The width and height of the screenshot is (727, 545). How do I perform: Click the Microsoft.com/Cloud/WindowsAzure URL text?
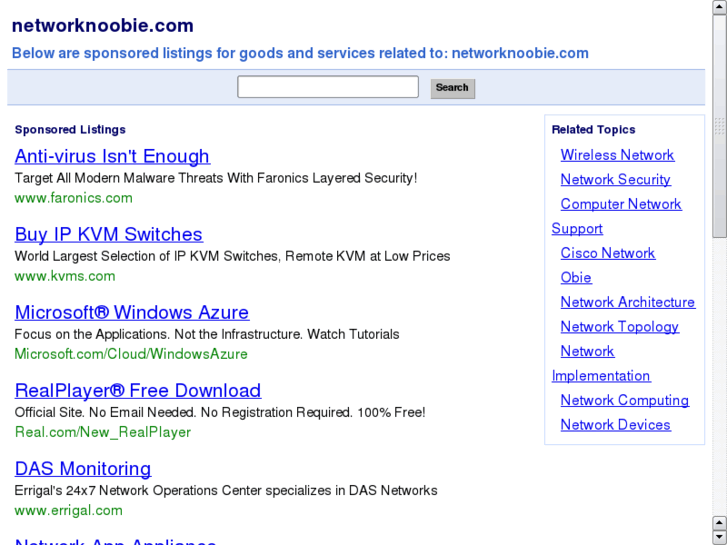[x=131, y=354]
